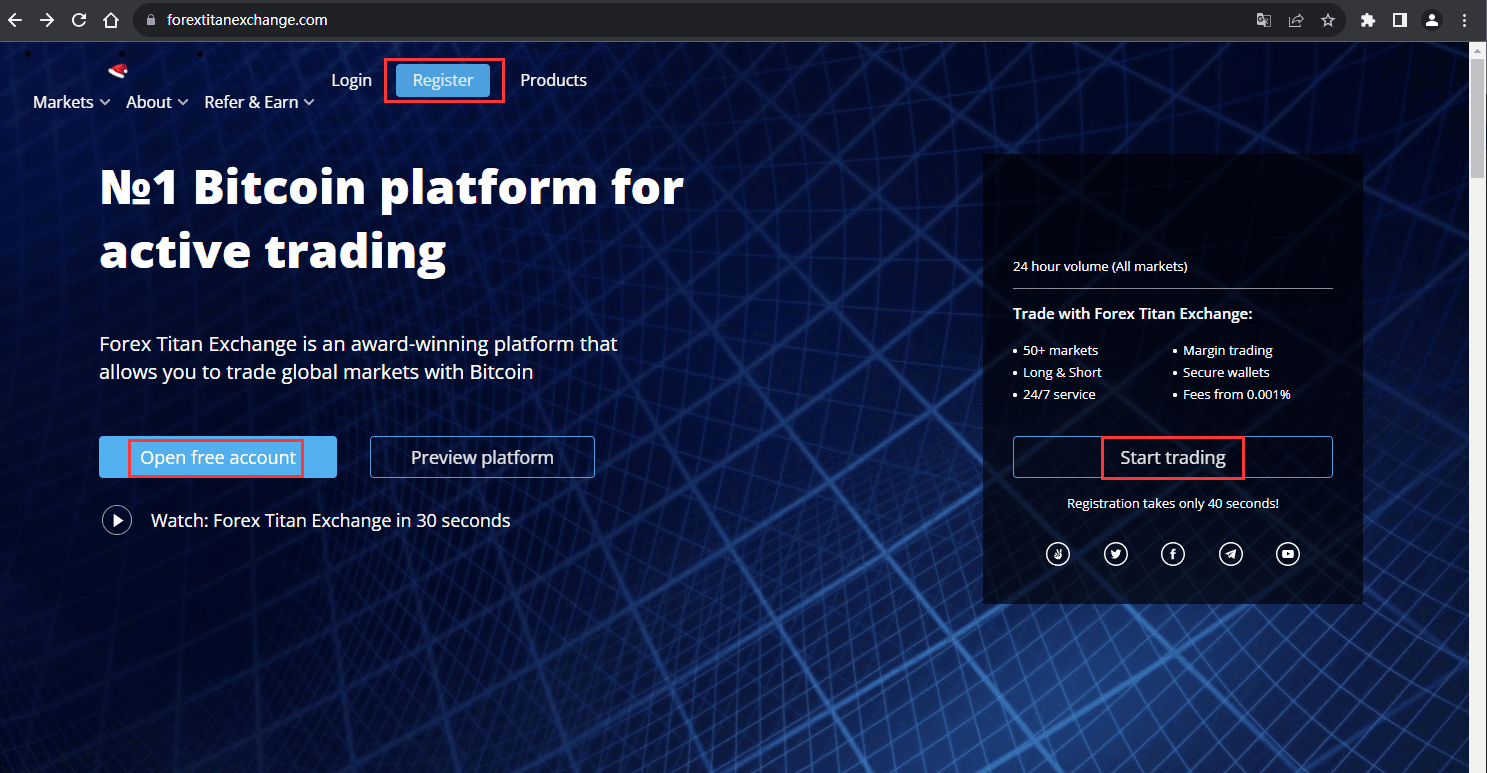Toggle the browser side panel

pos(1400,20)
